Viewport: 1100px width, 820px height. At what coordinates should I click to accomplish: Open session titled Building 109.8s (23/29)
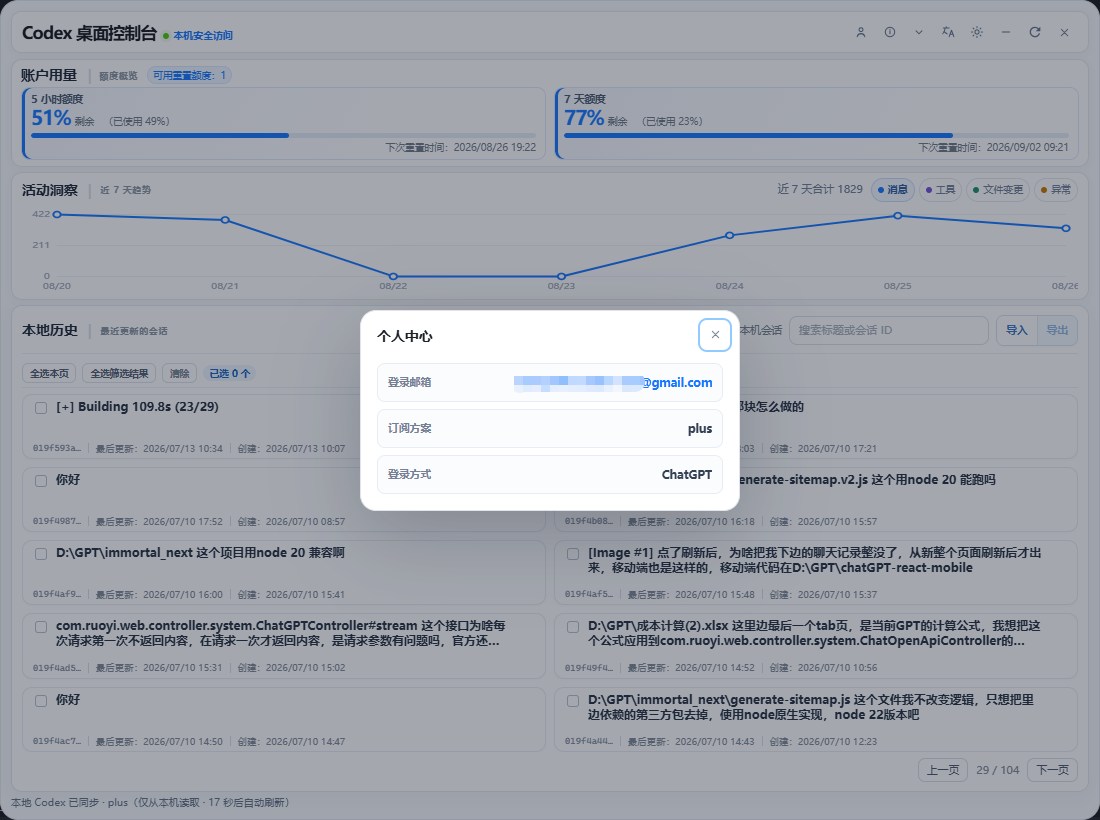point(137,407)
